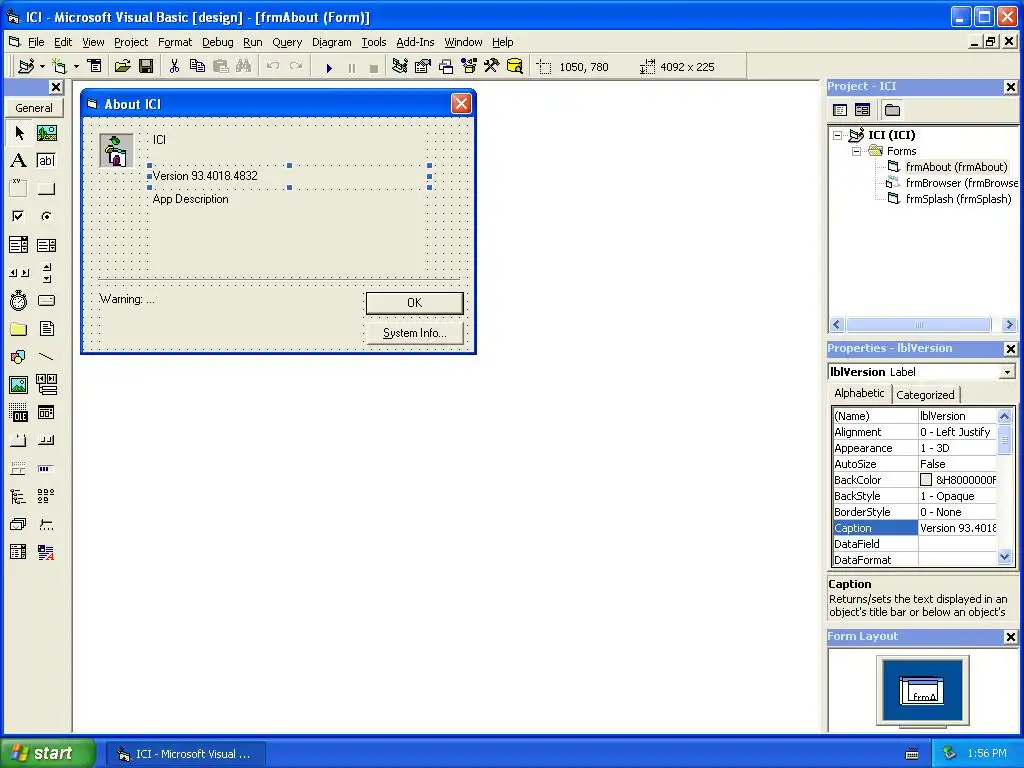The height and width of the screenshot is (768, 1024).
Task: Select the Alignment property row
Action: 915,432
